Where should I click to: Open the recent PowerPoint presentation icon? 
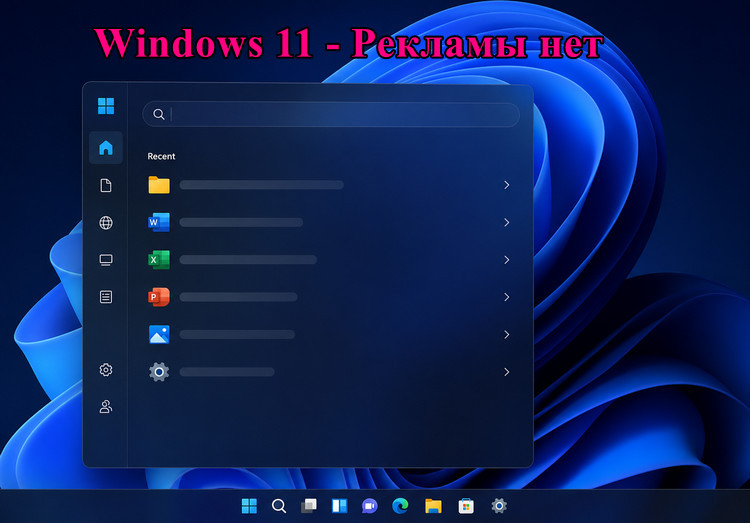coord(159,297)
